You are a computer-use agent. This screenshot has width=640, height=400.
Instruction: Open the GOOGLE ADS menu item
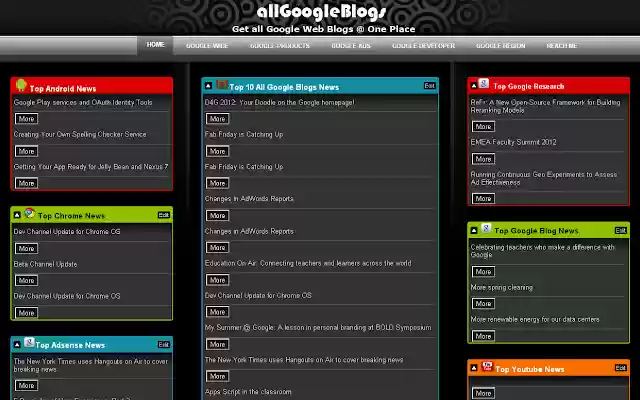pyautogui.click(x=351, y=46)
